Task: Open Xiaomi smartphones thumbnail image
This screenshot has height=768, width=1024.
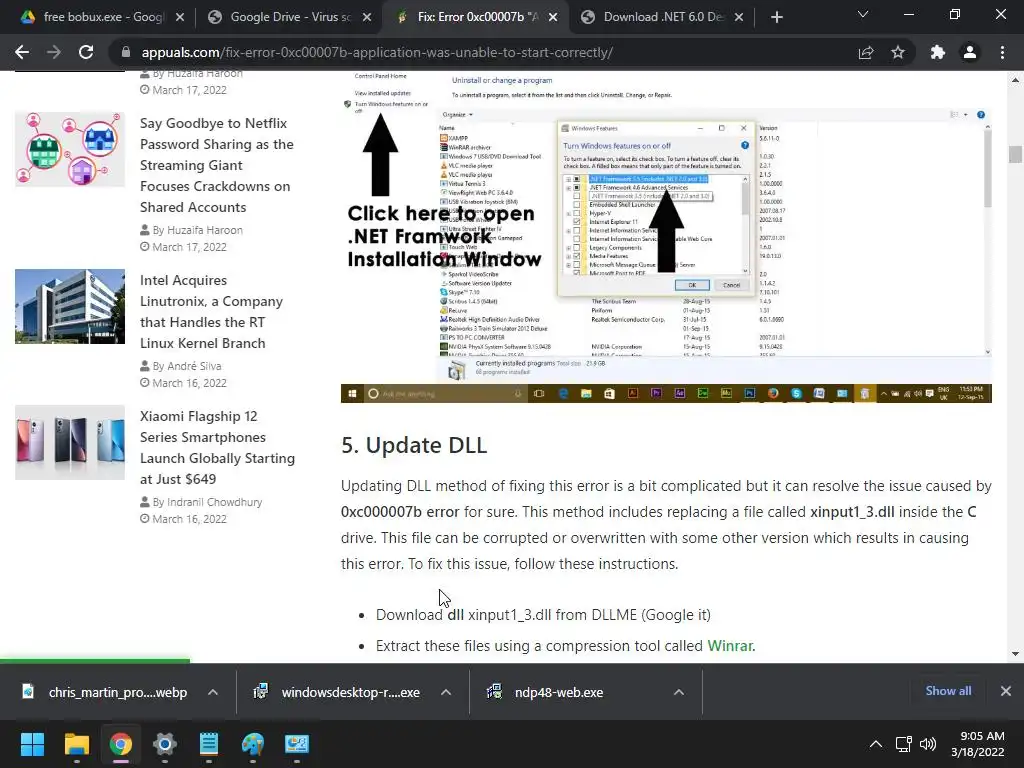Action: click(70, 442)
